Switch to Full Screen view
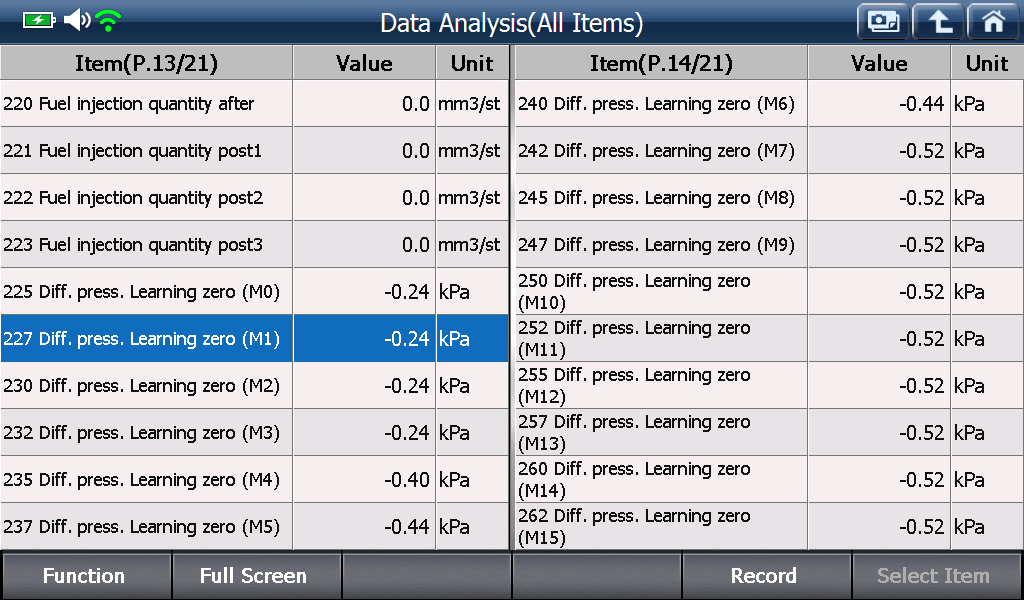 click(x=255, y=576)
